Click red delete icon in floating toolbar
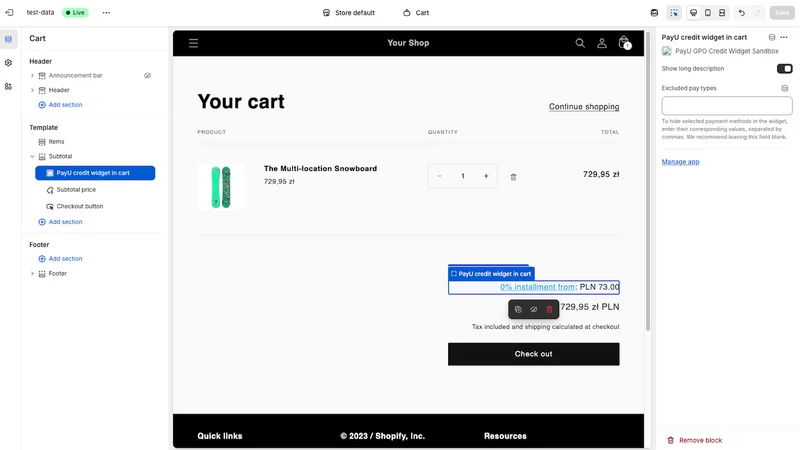 tap(549, 309)
